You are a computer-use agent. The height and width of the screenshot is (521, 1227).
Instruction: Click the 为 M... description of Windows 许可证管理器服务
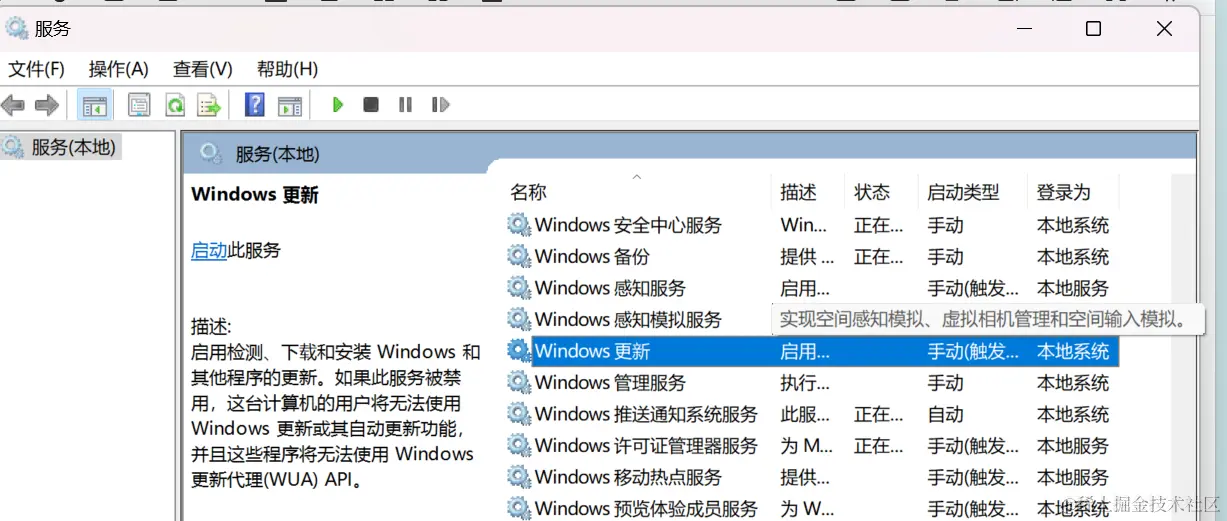click(806, 445)
